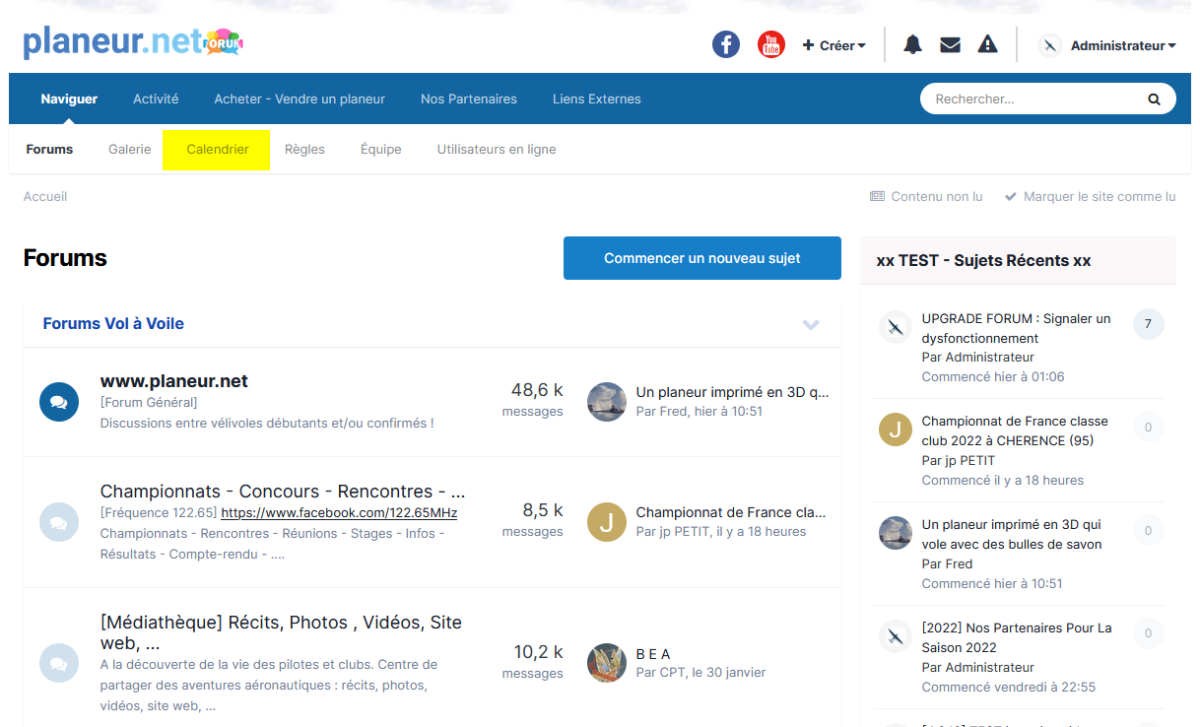The width and height of the screenshot is (1200, 727).
Task: Collapse the Forums Vol à Voile category
Action: [x=811, y=324]
